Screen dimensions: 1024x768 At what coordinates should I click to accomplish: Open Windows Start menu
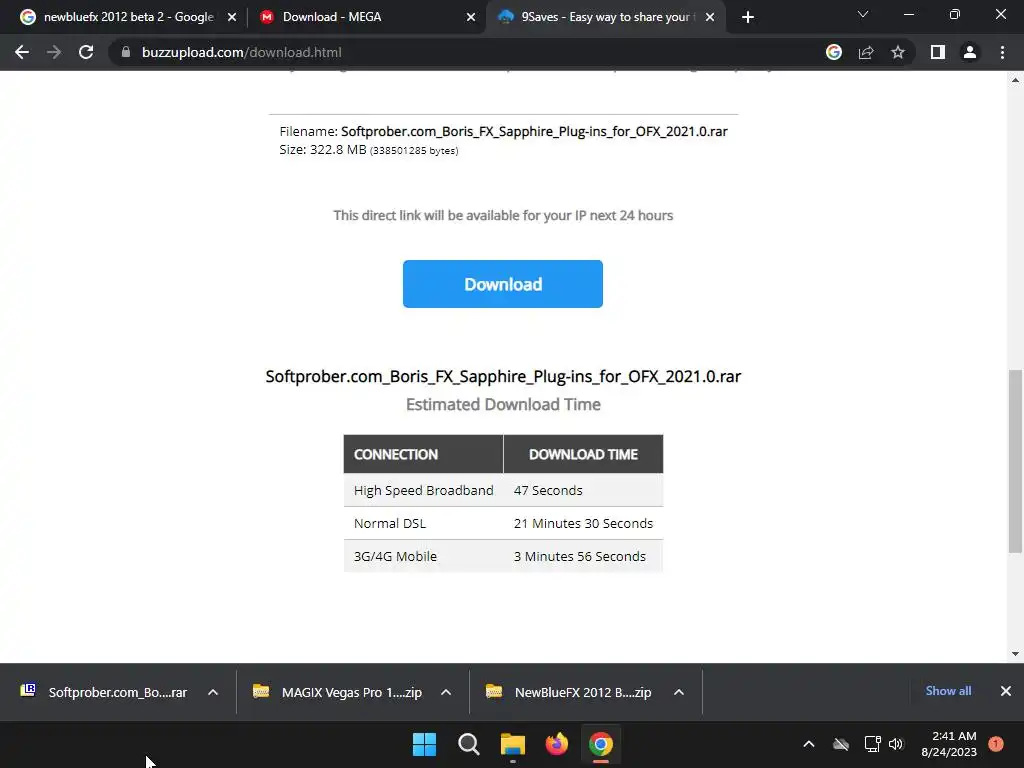(x=424, y=744)
